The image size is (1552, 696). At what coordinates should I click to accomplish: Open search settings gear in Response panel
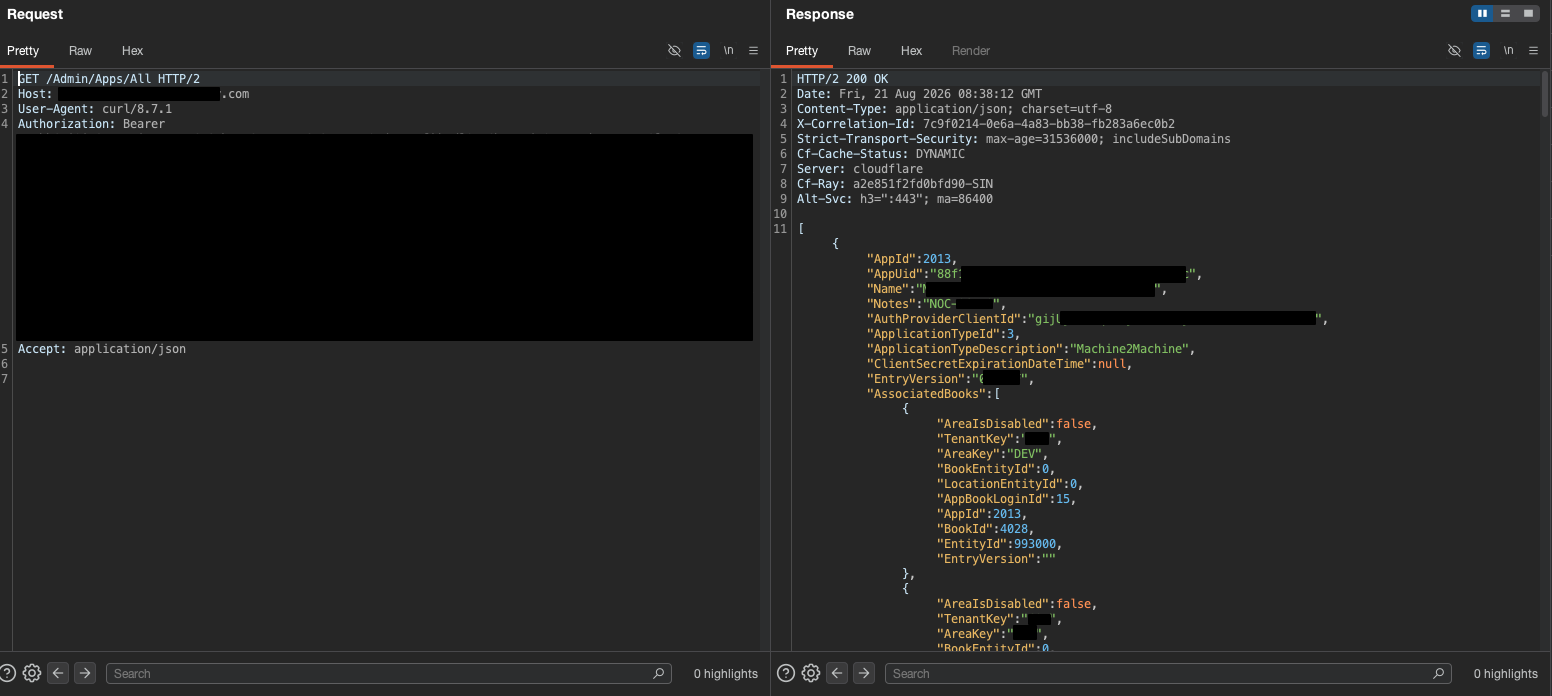[811, 673]
